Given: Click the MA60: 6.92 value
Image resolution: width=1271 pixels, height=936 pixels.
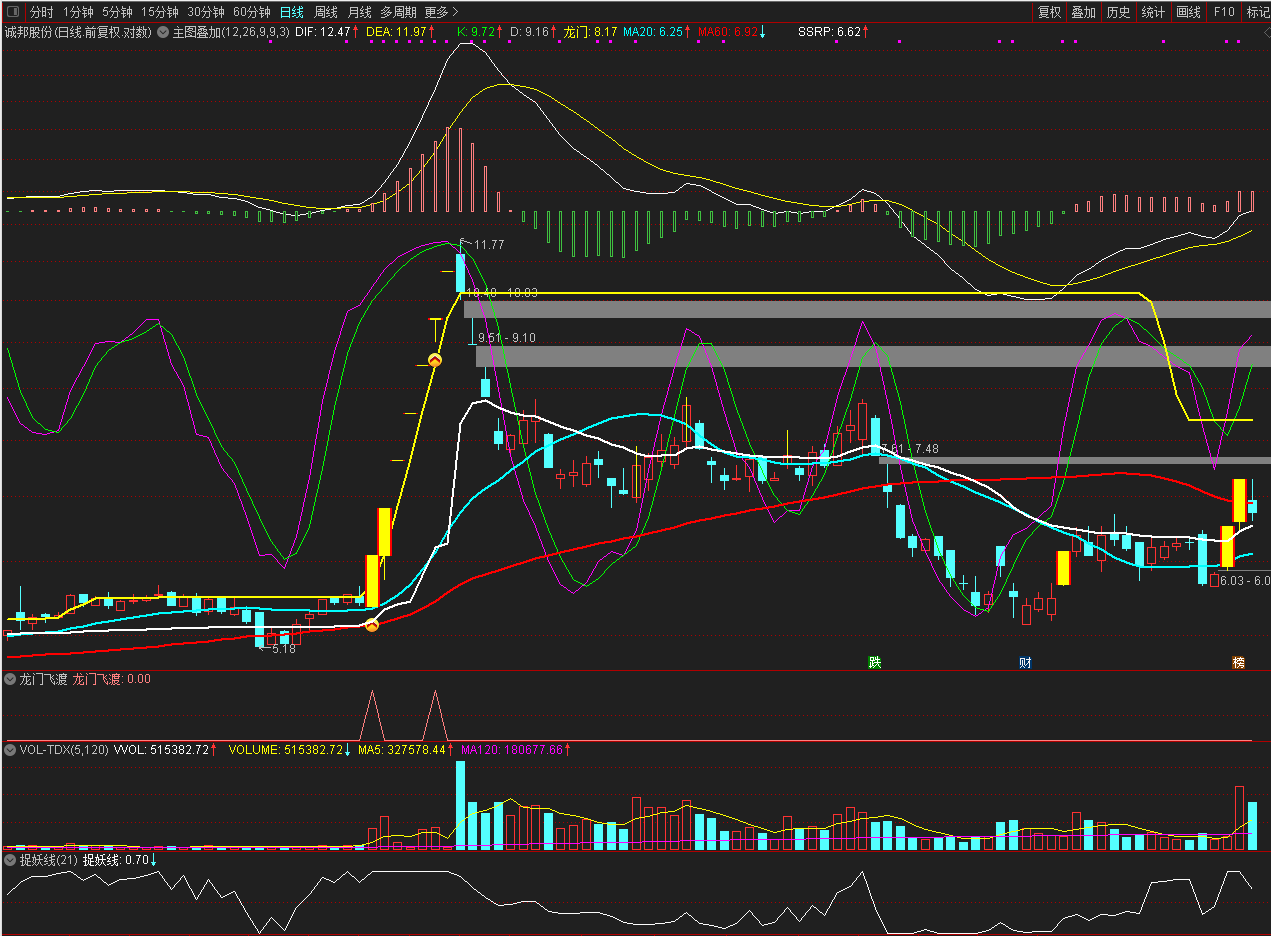Looking at the screenshot, I should pyautogui.click(x=728, y=32).
